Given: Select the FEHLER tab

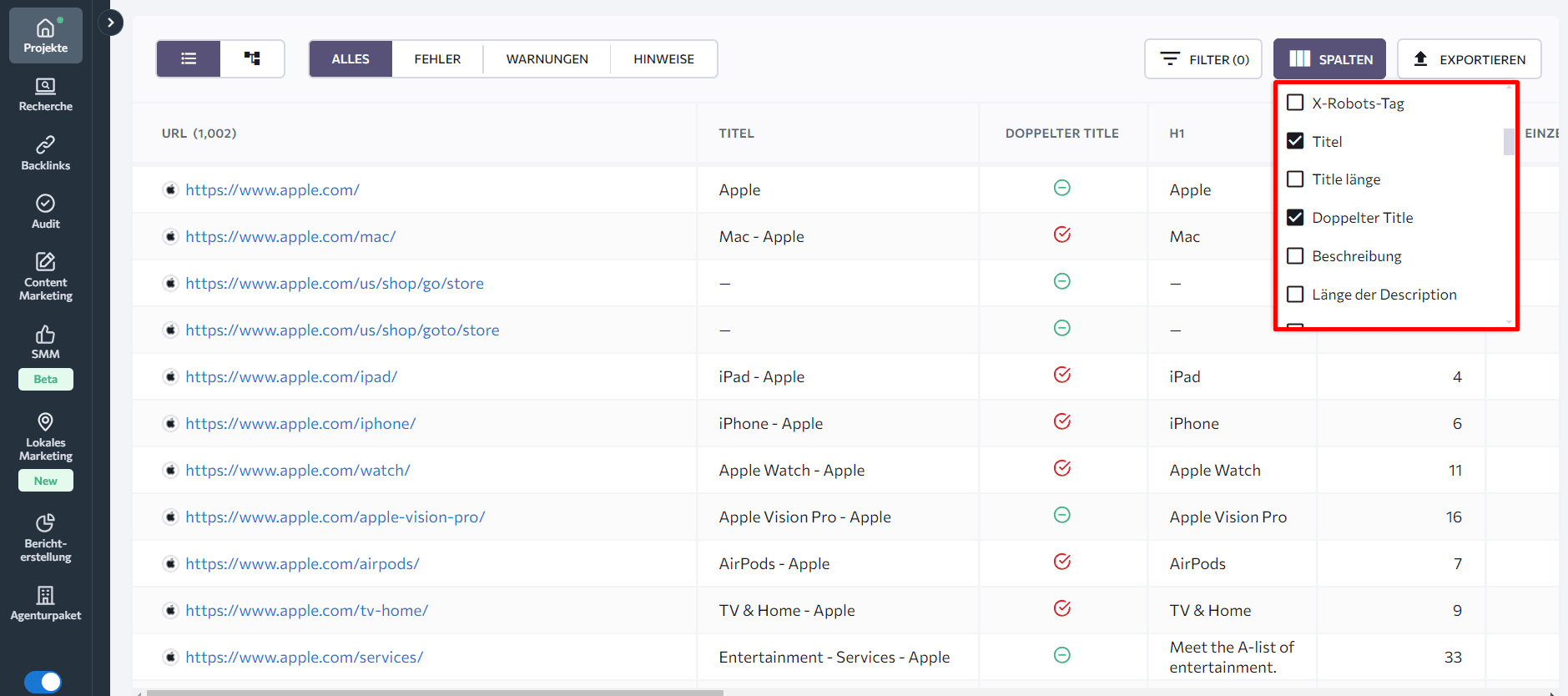Looking at the screenshot, I should 437,59.
